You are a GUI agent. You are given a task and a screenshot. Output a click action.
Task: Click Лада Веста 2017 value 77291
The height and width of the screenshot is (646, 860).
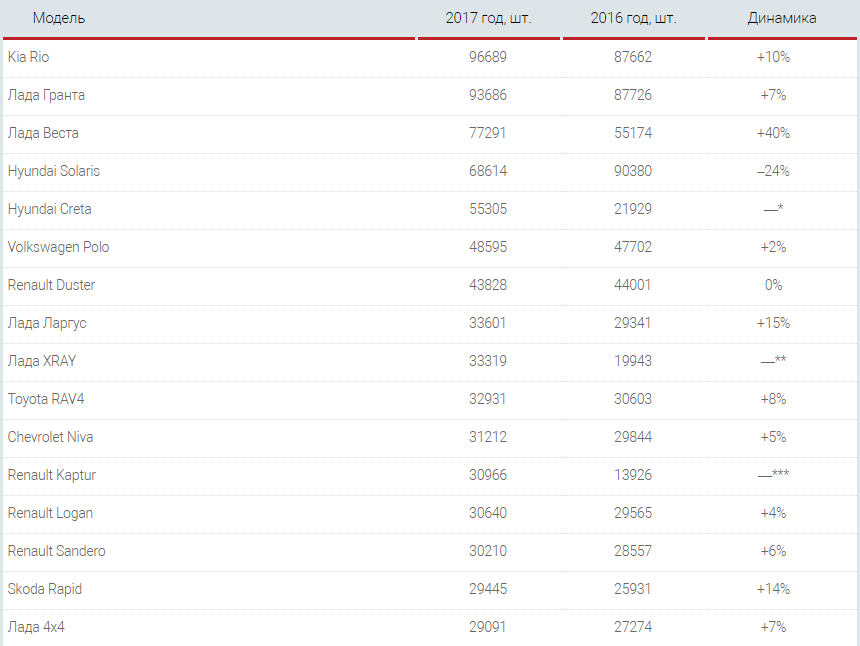488,133
